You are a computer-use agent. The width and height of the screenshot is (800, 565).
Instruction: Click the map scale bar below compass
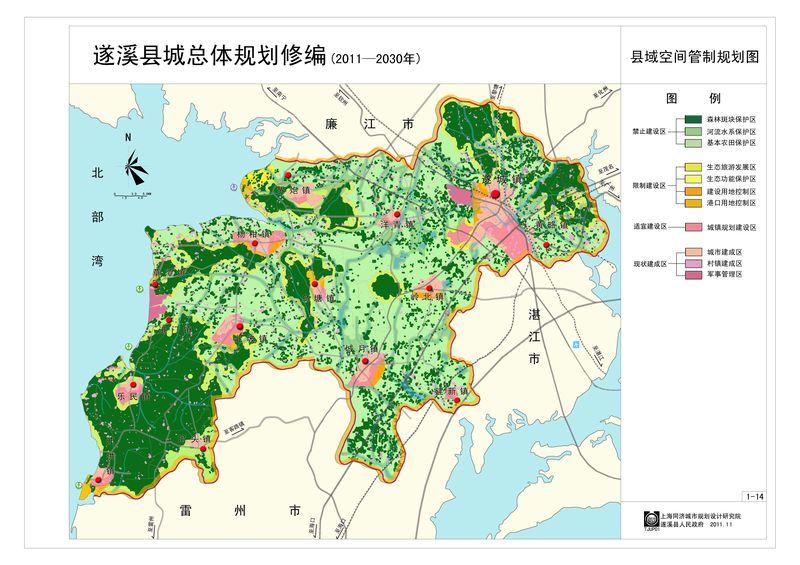[132, 192]
